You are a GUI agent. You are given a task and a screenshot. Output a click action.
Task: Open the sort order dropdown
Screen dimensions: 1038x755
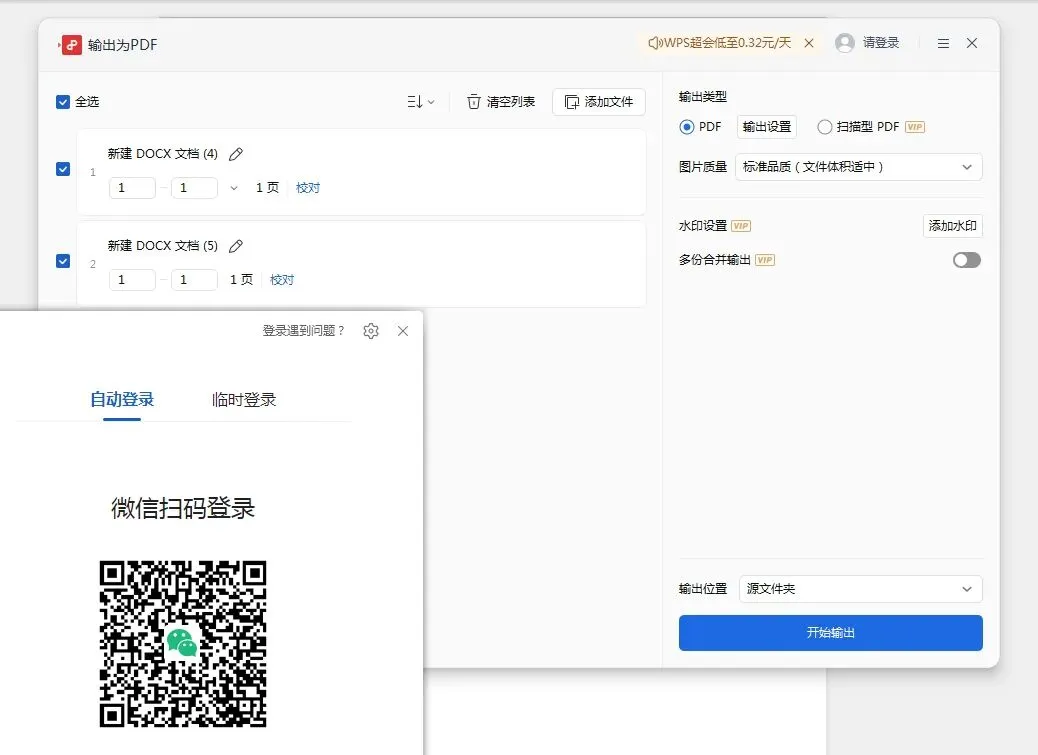(x=420, y=102)
